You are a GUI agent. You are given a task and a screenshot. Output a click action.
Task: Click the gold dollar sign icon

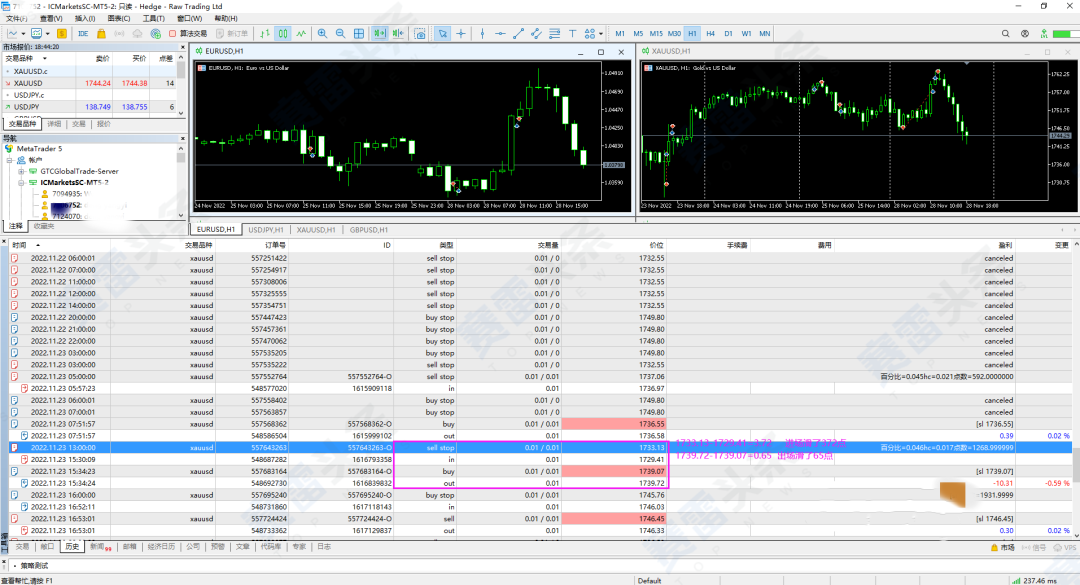[61, 33]
